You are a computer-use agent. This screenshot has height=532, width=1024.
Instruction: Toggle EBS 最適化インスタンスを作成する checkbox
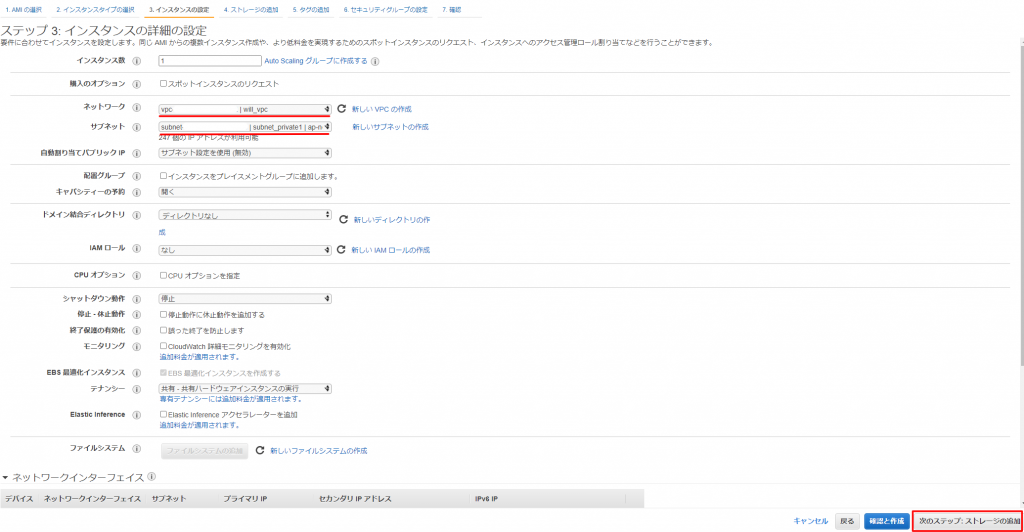163,373
